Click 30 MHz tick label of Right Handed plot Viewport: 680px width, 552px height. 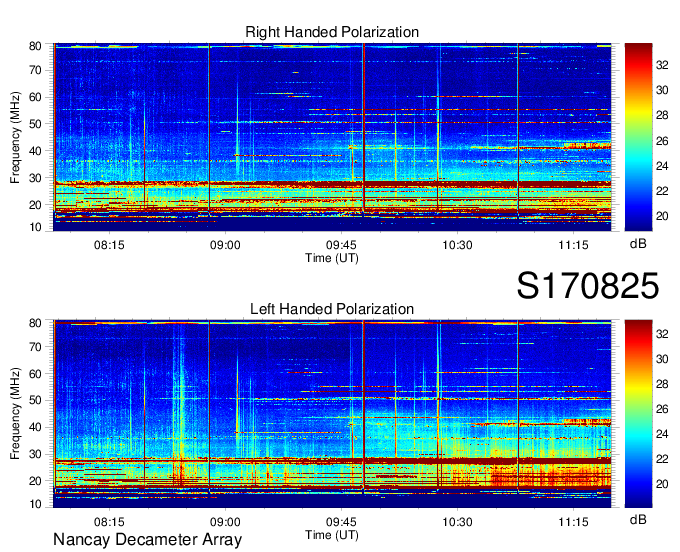click(35, 178)
